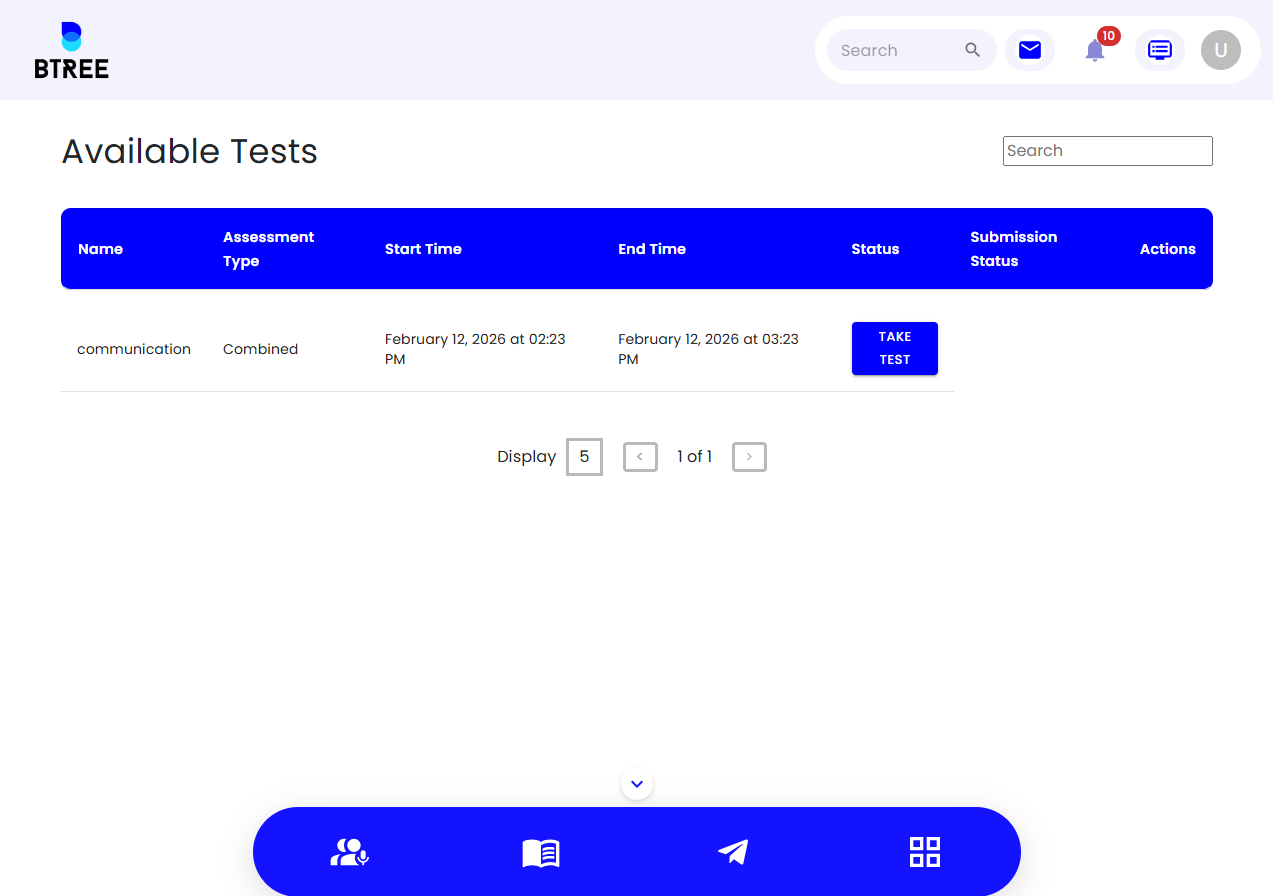Open the chat messages icon
The height and width of the screenshot is (896, 1273).
point(1160,50)
